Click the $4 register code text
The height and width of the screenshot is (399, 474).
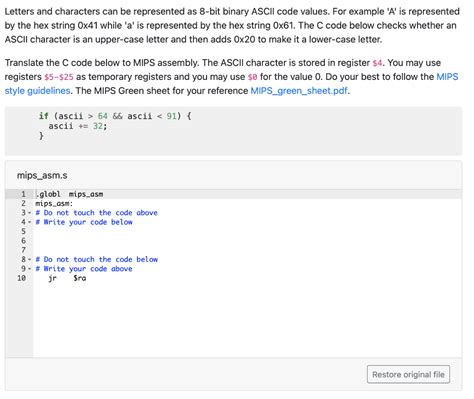pyautogui.click(x=377, y=63)
